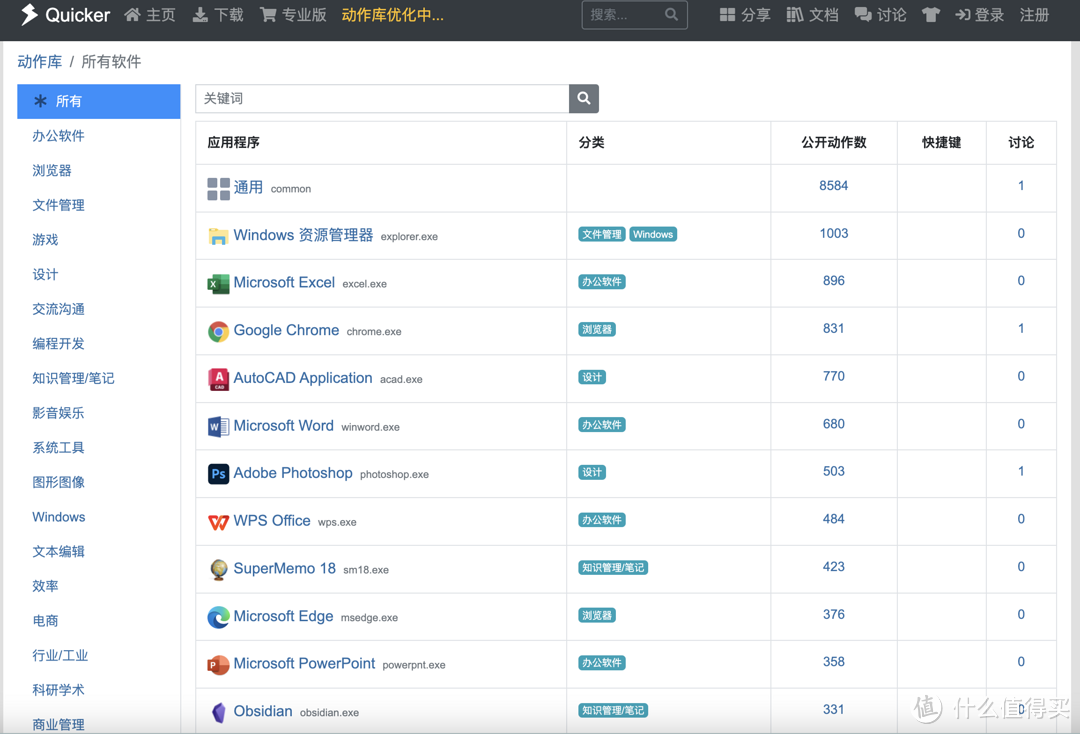Select 效率 in the sidebar
This screenshot has height=734, width=1080.
45,586
